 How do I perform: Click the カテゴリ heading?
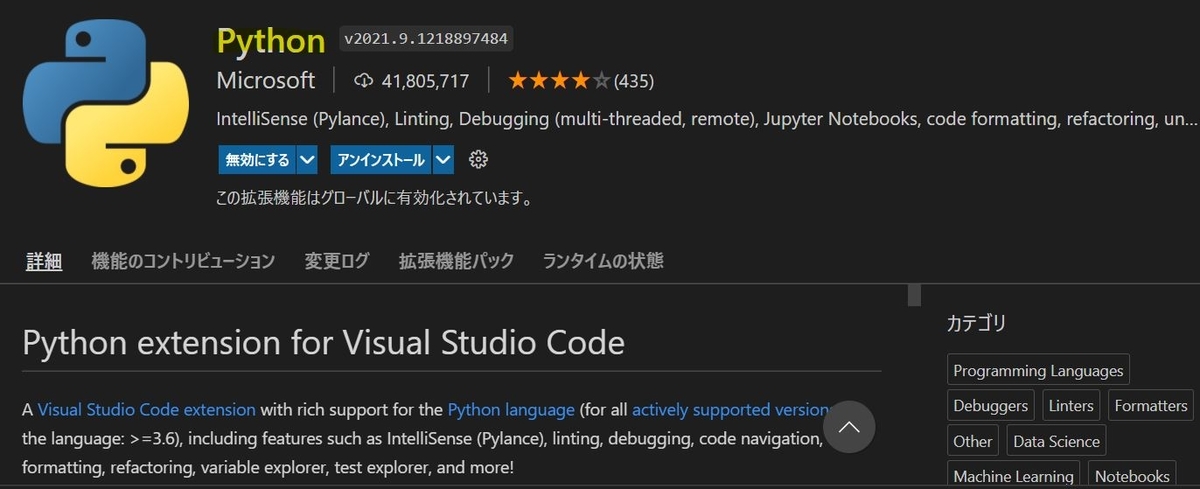click(x=976, y=323)
